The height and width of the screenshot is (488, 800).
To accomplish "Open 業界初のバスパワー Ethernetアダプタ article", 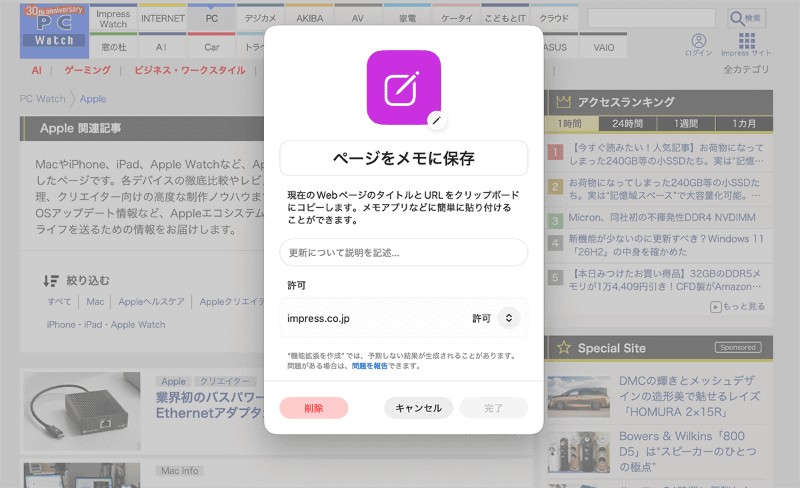I will (x=210, y=405).
